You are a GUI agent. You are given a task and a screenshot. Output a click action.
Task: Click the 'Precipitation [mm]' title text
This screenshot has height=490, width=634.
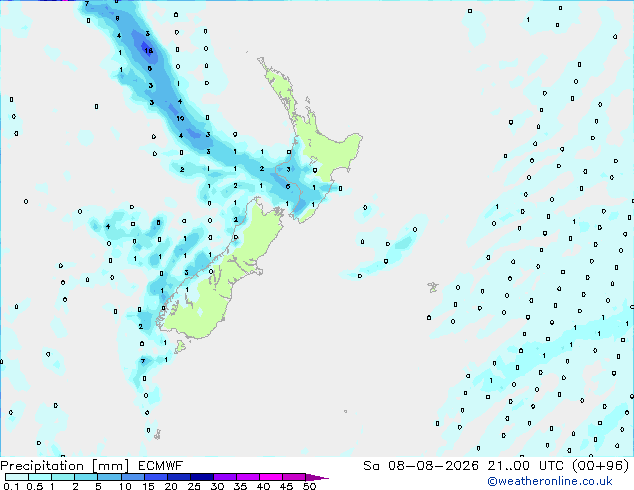[64, 466]
